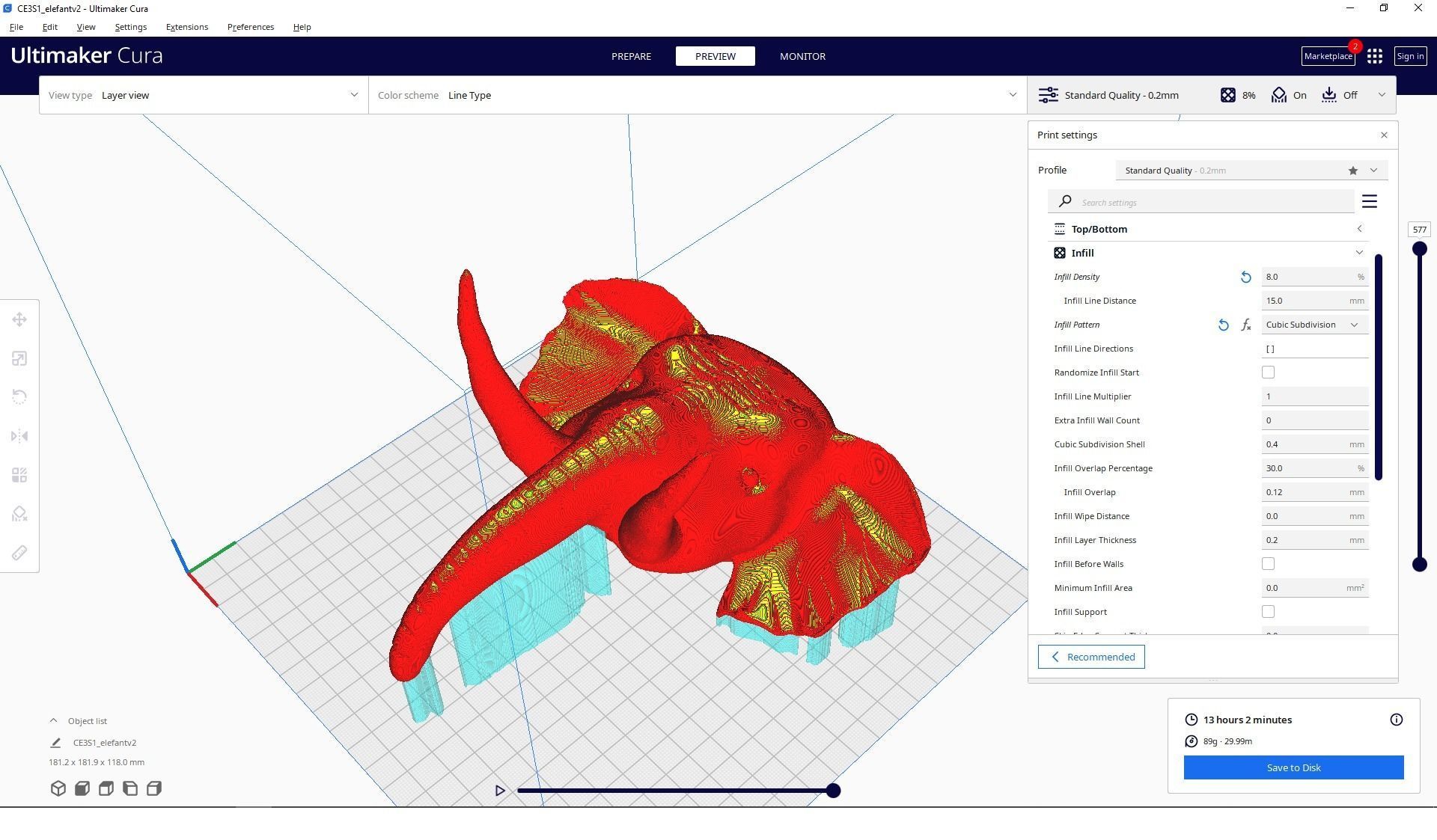
Task: Enable Infill Support checkbox
Action: tap(1268, 612)
